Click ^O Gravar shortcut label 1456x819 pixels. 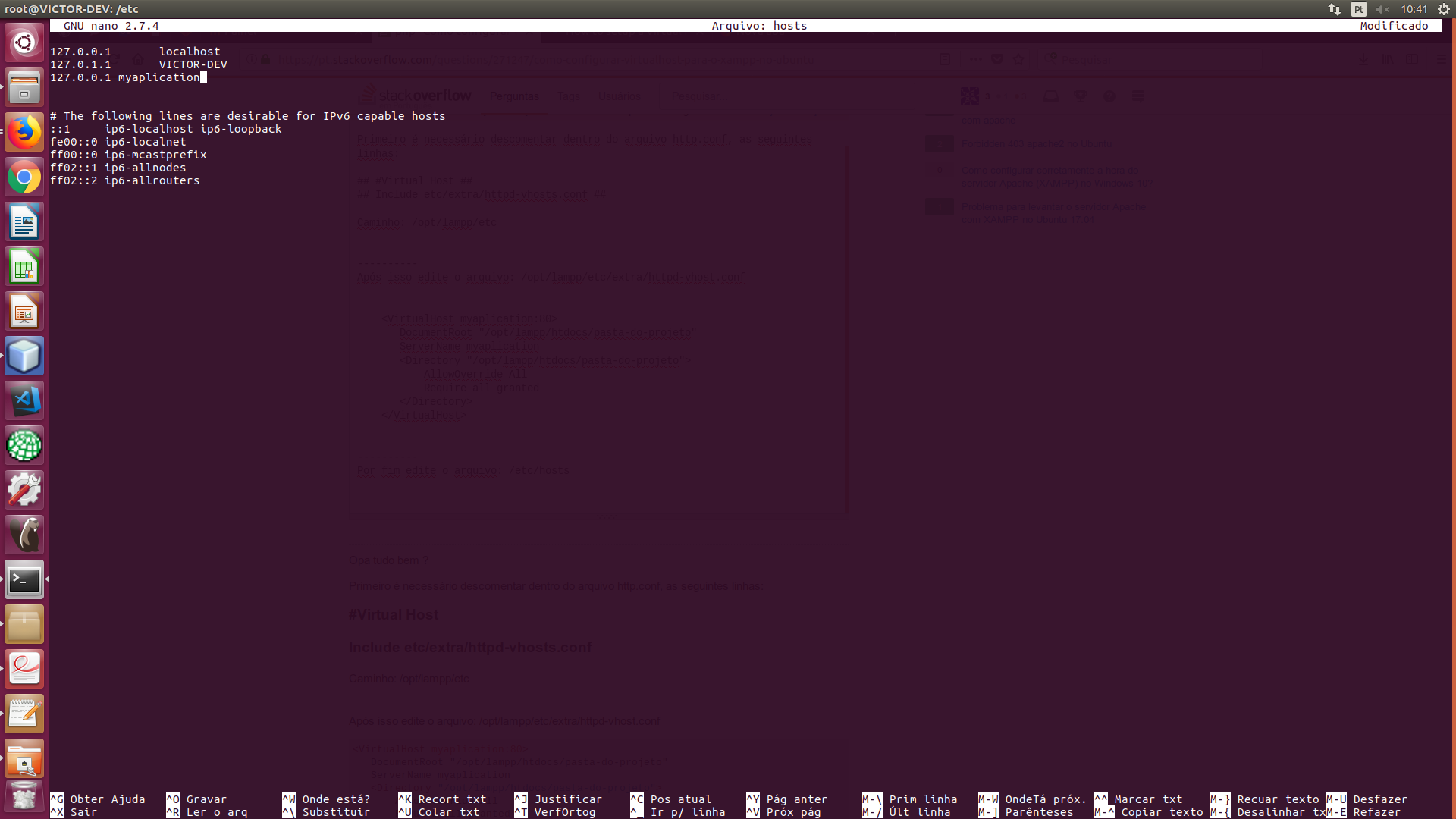196,799
